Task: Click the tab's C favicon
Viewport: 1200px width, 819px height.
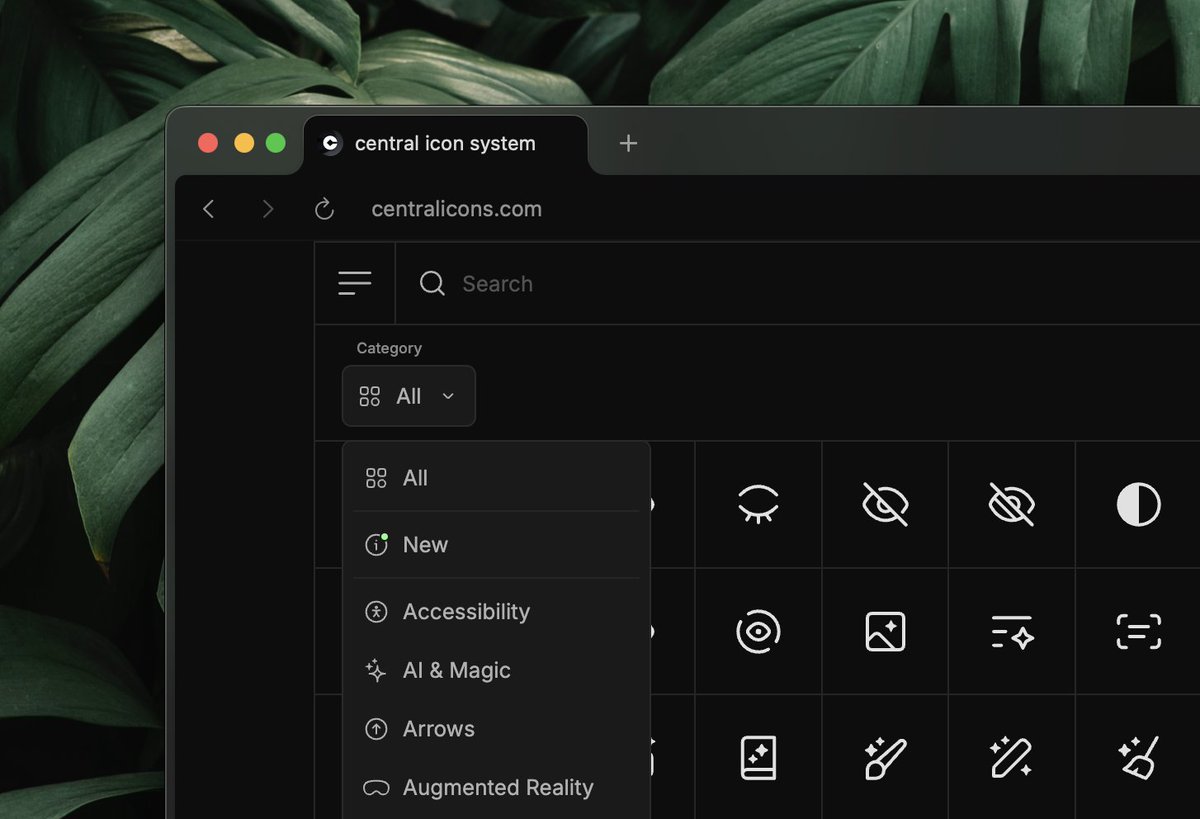Action: click(x=331, y=143)
